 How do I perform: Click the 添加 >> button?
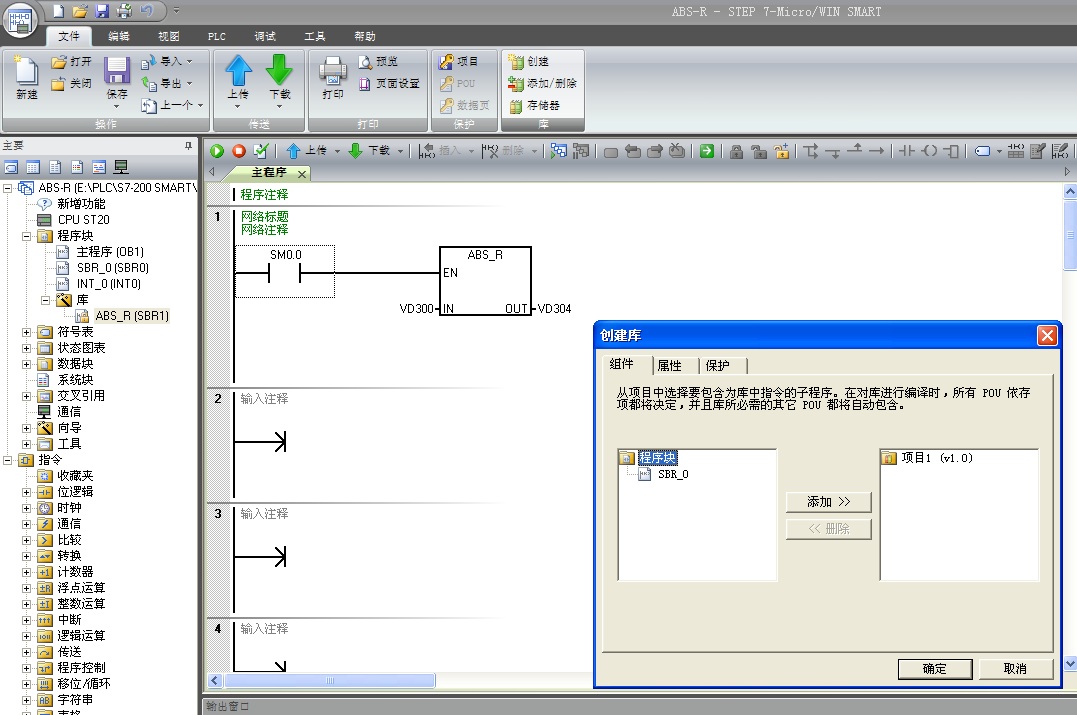(828, 502)
